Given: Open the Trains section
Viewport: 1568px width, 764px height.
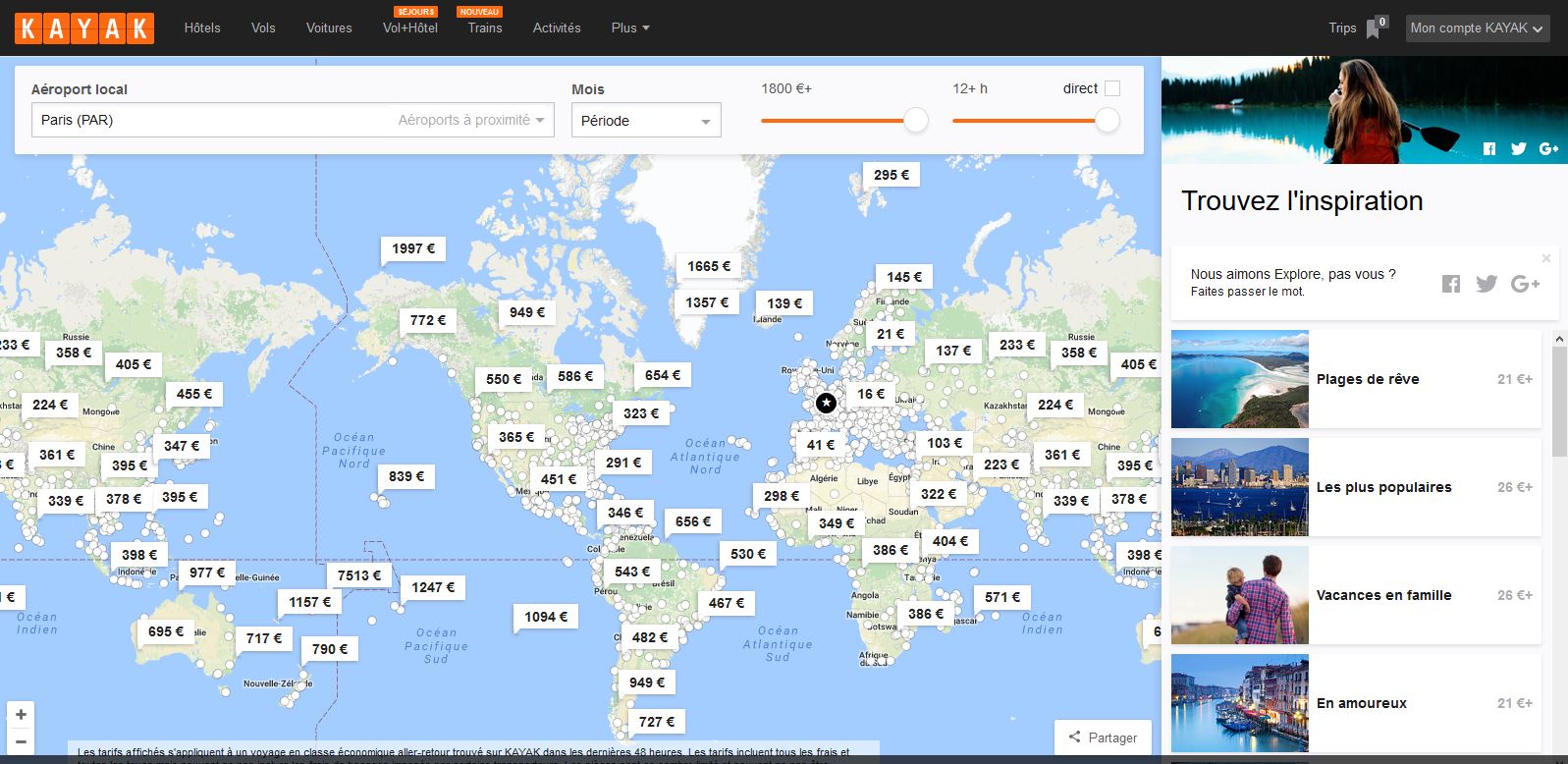Looking at the screenshot, I should point(484,28).
